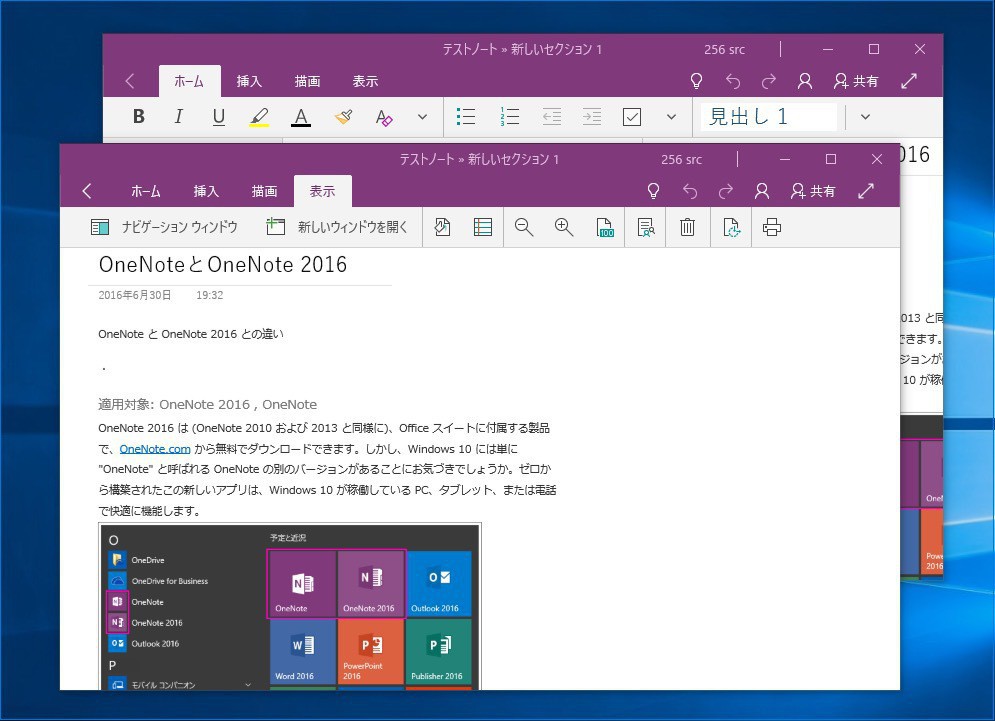Screen dimensions: 995x721
Task: Open the deleted notes trash icon
Action: (687, 227)
